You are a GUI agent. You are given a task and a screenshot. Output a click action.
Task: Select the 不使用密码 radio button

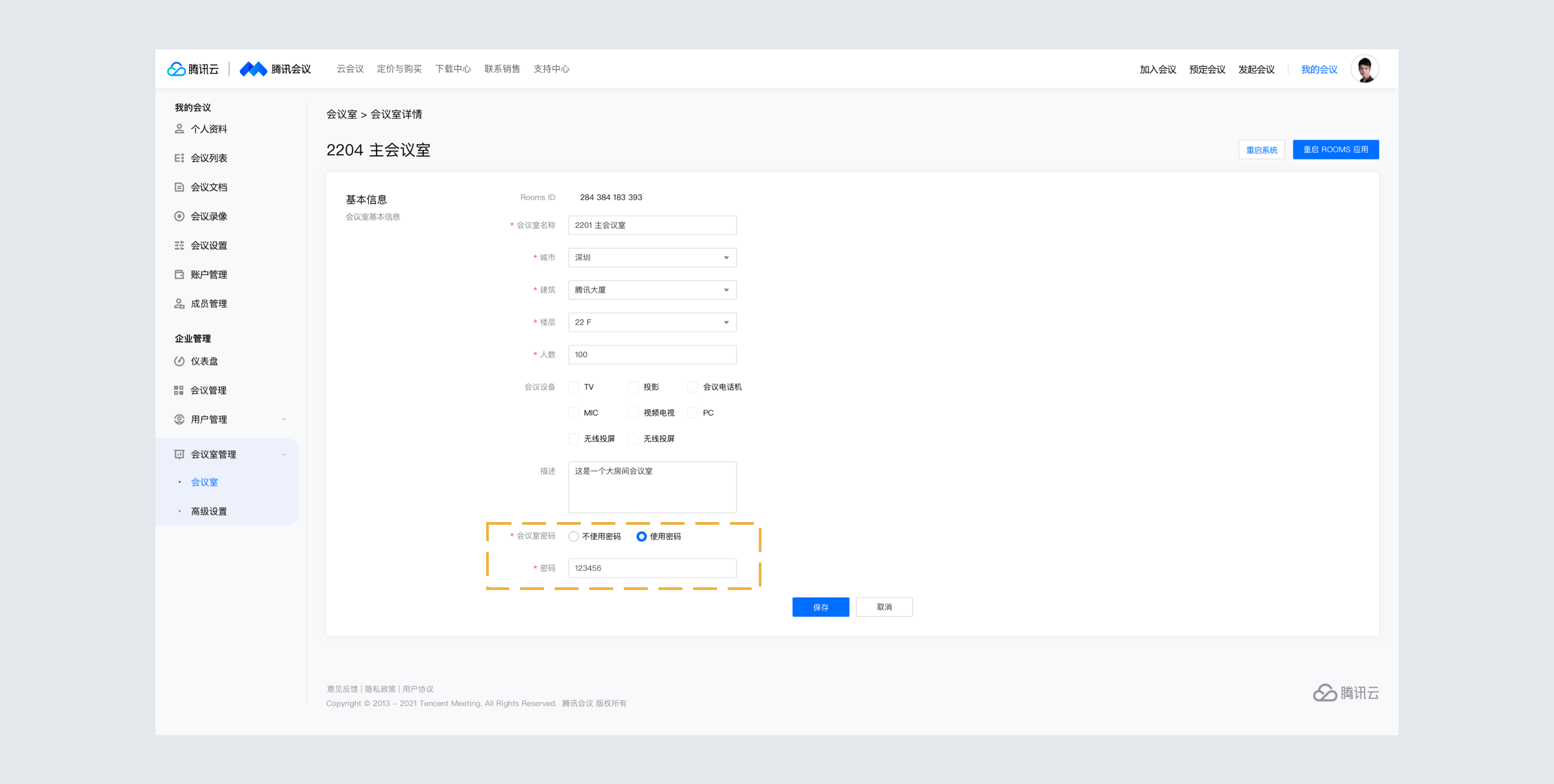(574, 536)
